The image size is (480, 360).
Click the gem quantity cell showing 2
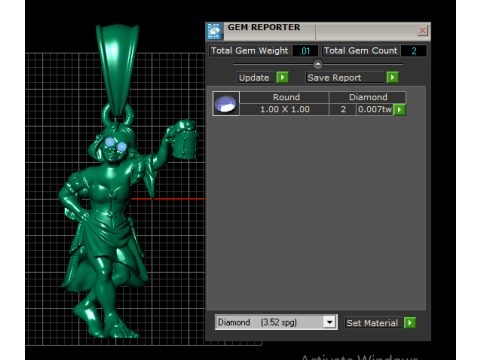pos(343,109)
